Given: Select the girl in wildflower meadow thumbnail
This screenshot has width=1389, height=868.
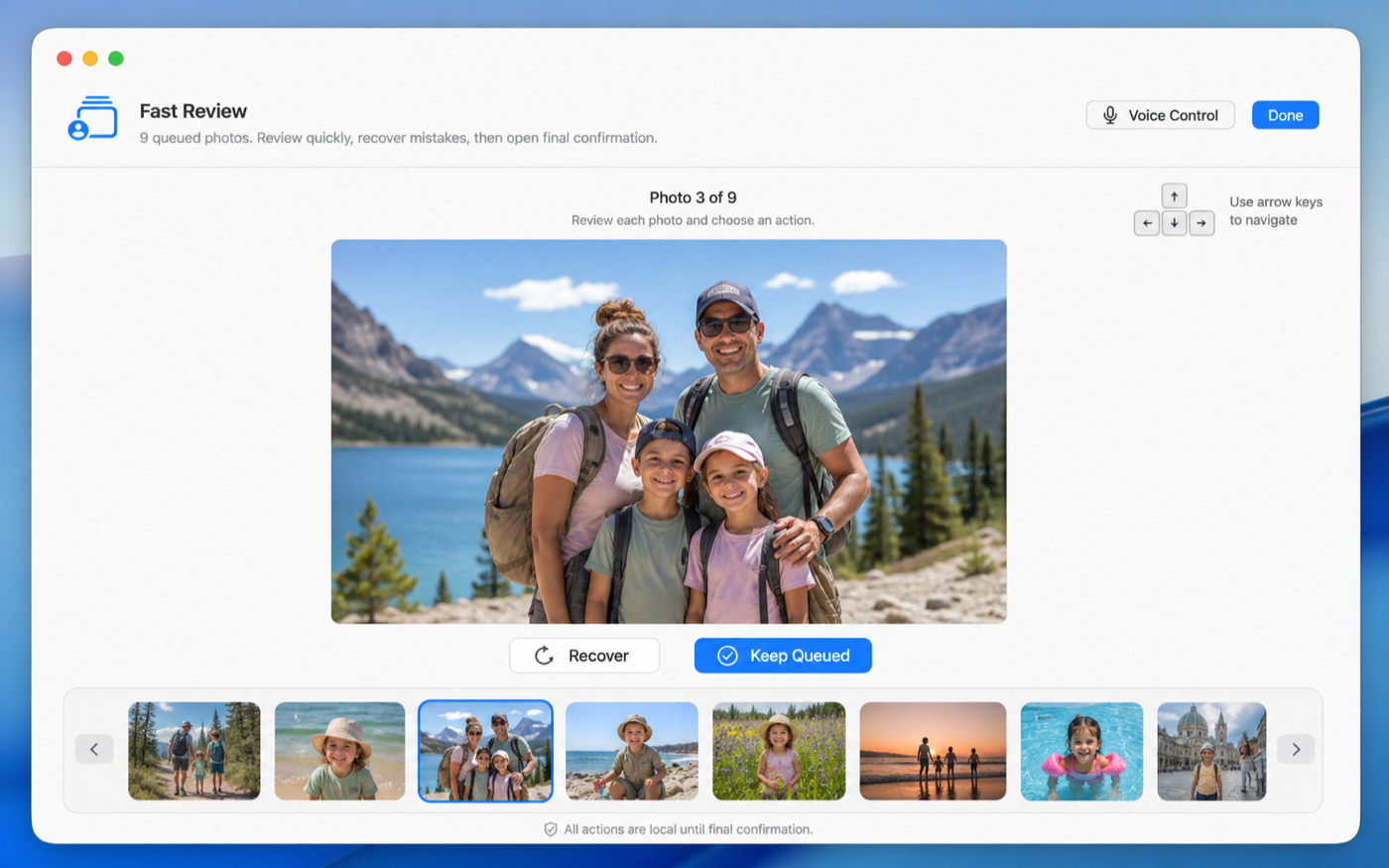Looking at the screenshot, I should (779, 751).
